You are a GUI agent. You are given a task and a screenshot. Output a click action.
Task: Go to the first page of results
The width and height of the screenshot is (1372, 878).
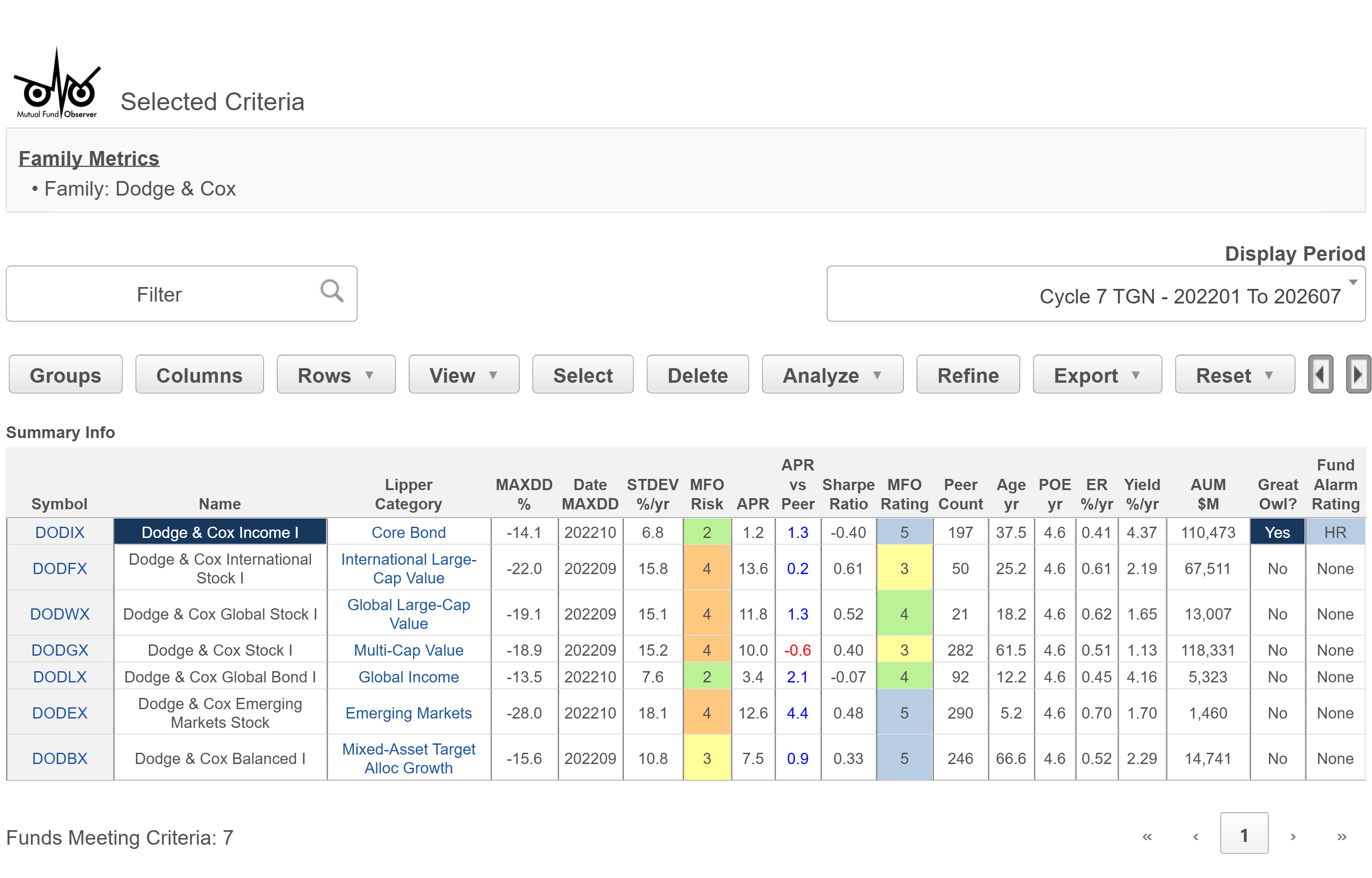point(1147,836)
